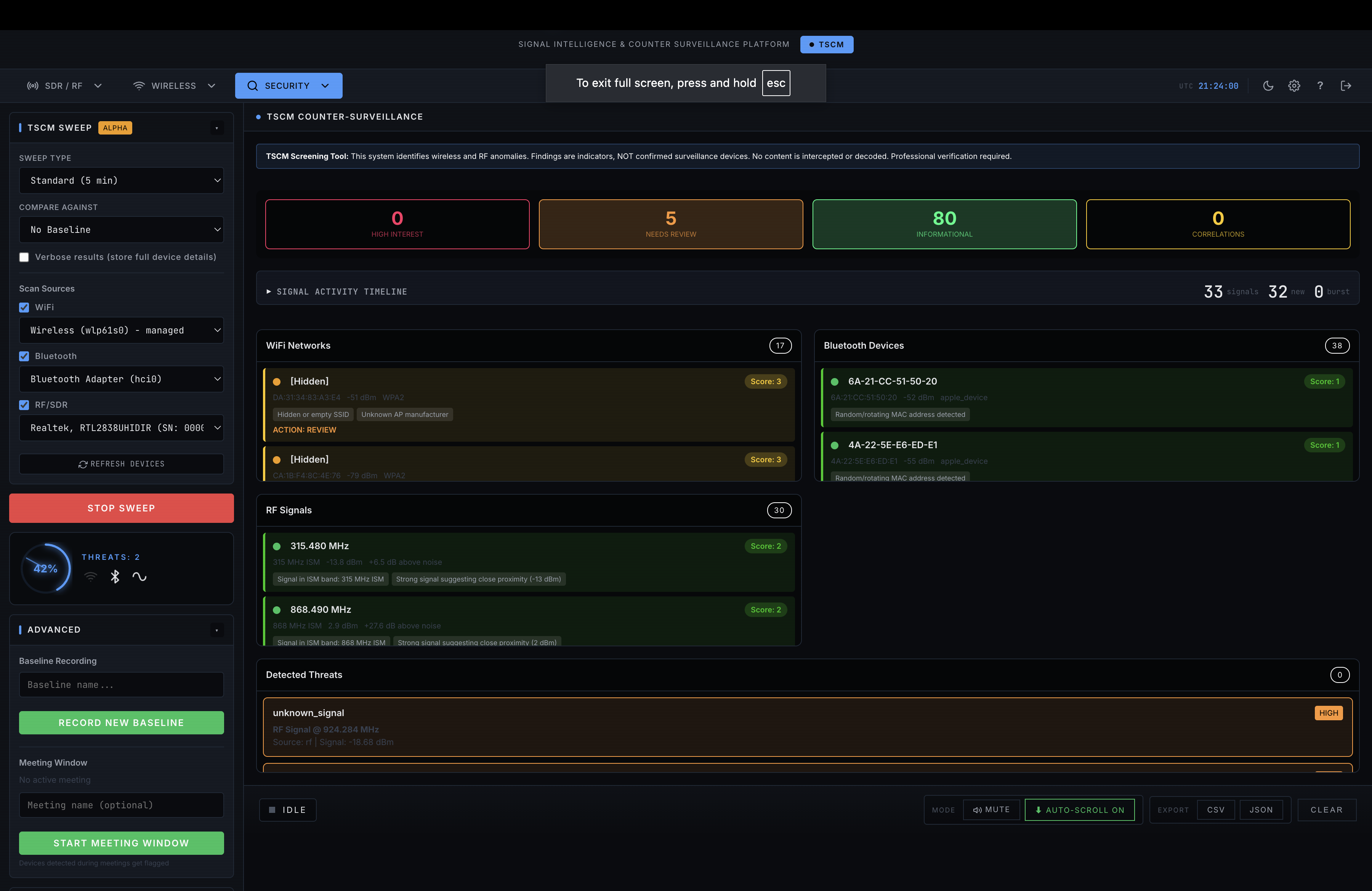The image size is (1372, 891).
Task: Click the logout exit icon
Action: 1345,86
